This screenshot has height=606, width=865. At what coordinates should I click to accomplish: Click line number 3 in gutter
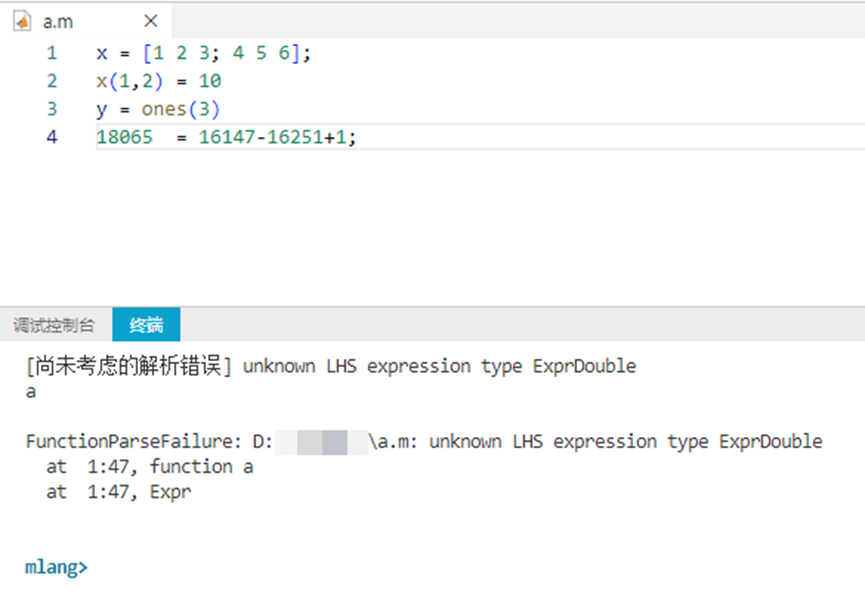pos(52,109)
